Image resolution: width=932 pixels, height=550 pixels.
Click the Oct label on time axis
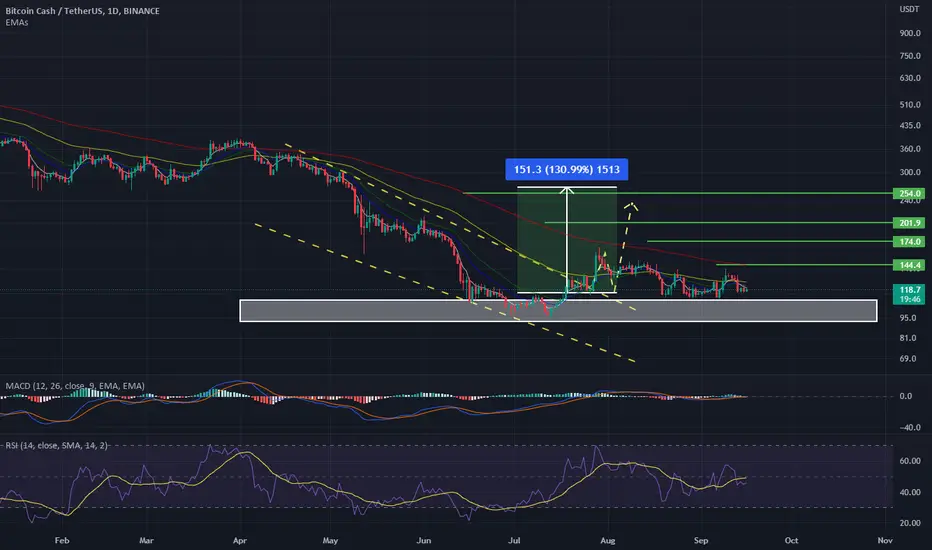791,540
